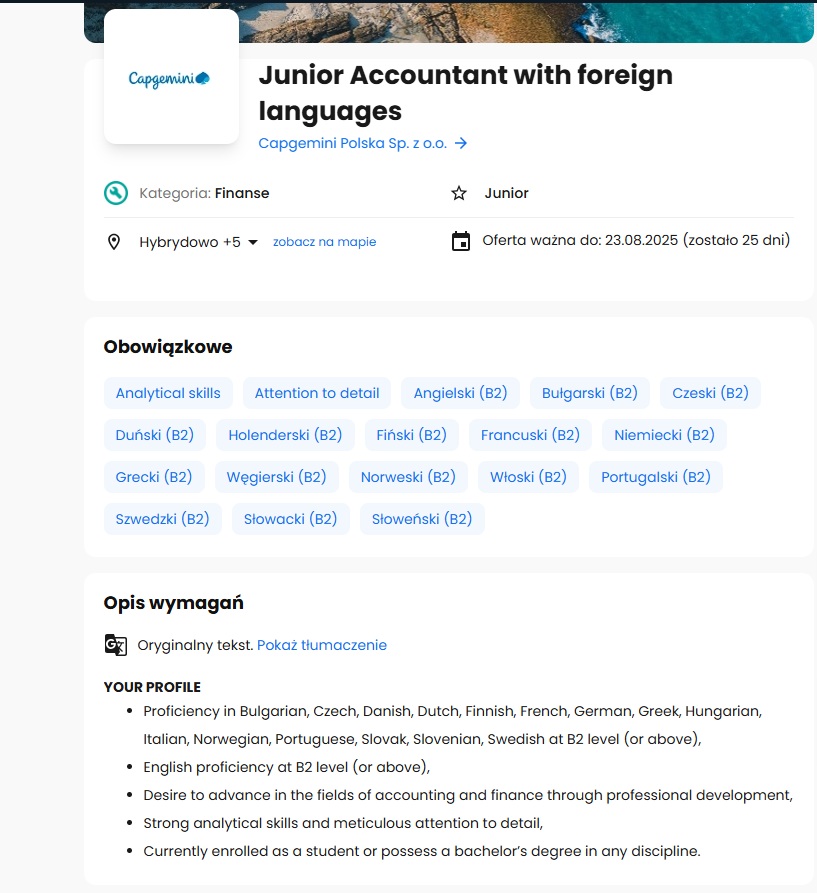
Task: Click the Słoweński (B2) tag
Action: coord(422,519)
